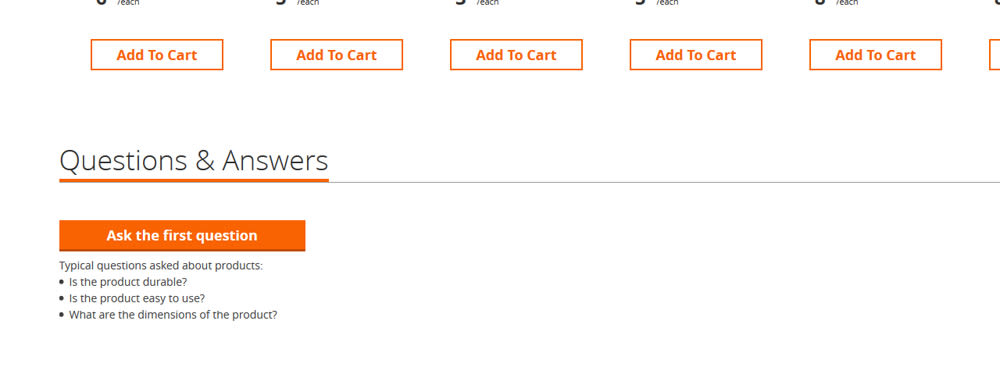Click "/each" label above third Add To Cart
1000x370 pixels.
(487, 3)
